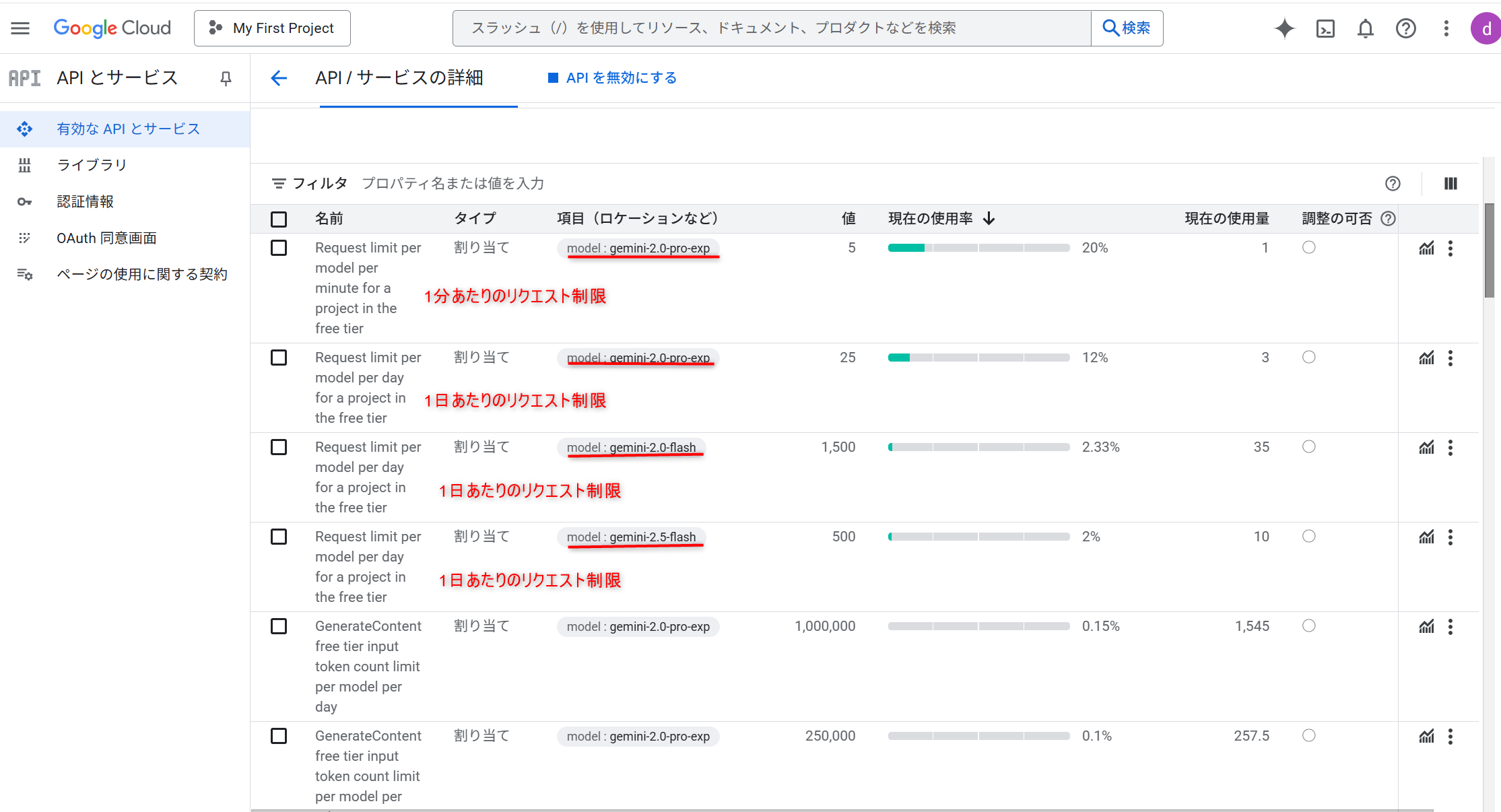Click the 20% usage progress bar
Image resolution: width=1501 pixels, height=812 pixels.
978,248
